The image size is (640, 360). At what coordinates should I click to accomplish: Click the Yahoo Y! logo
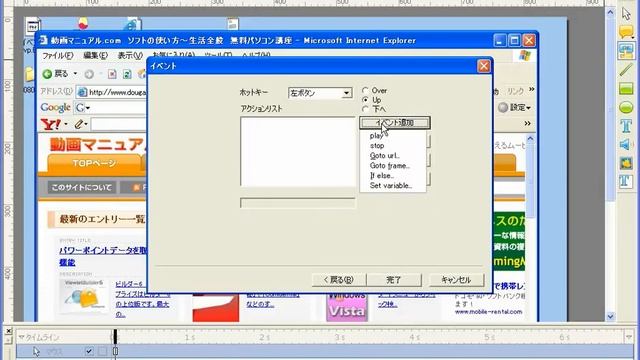[51, 124]
